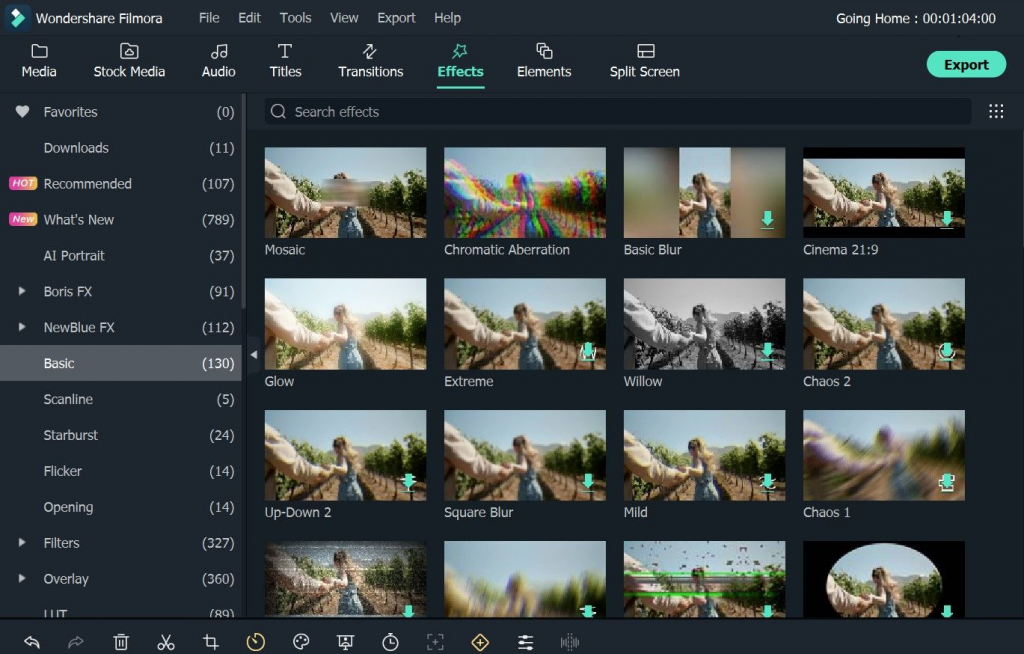The width and height of the screenshot is (1024, 654).
Task: Switch to the Media tab
Action: point(39,61)
